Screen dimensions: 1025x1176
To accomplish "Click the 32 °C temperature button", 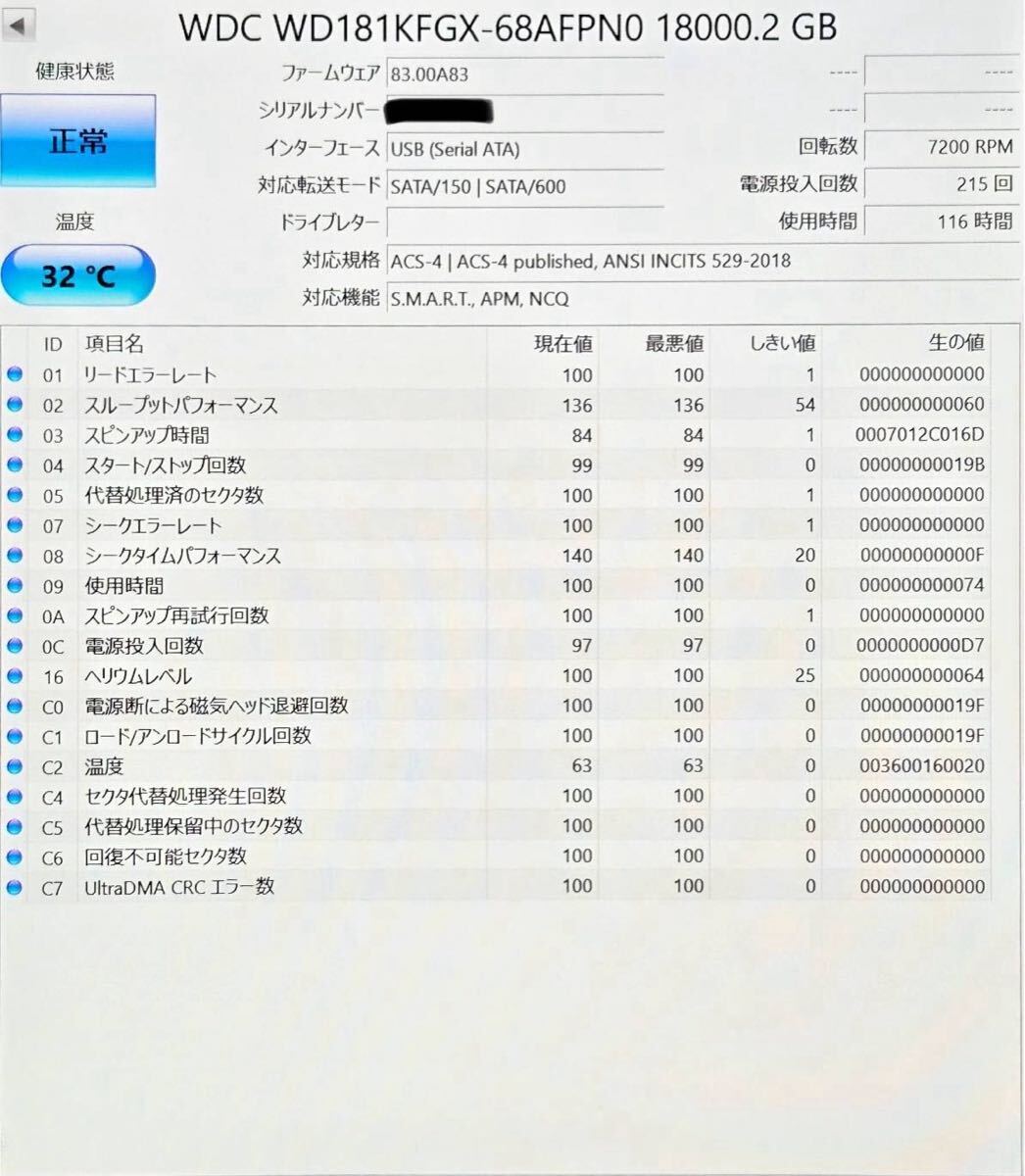I will coord(78,275).
